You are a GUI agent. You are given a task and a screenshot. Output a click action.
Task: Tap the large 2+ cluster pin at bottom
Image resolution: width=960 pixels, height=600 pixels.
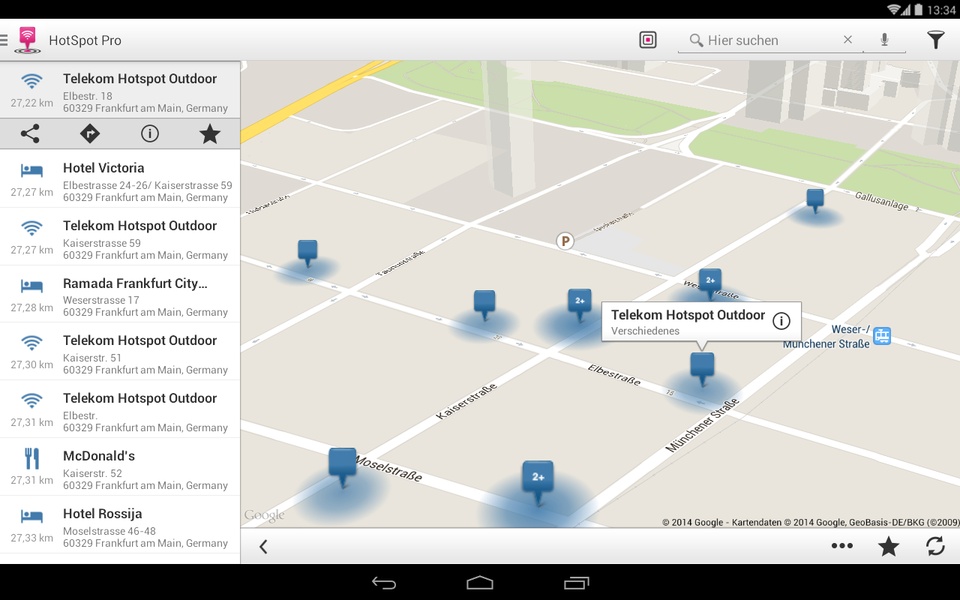coord(538,482)
